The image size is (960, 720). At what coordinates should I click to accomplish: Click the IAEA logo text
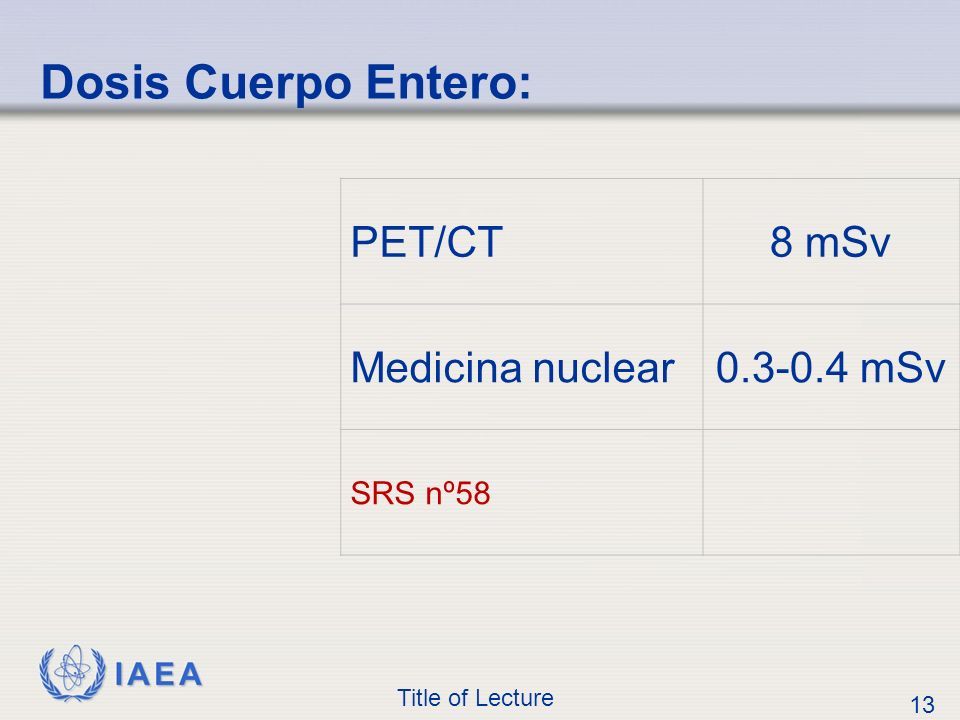(159, 675)
